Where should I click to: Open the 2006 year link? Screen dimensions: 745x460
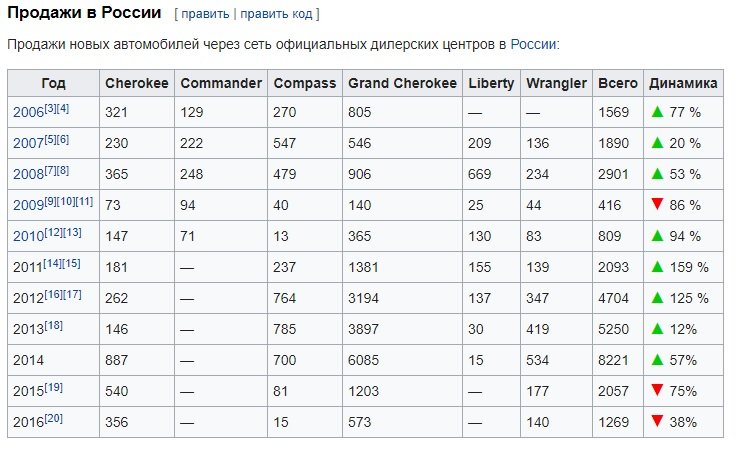[x=28, y=113]
